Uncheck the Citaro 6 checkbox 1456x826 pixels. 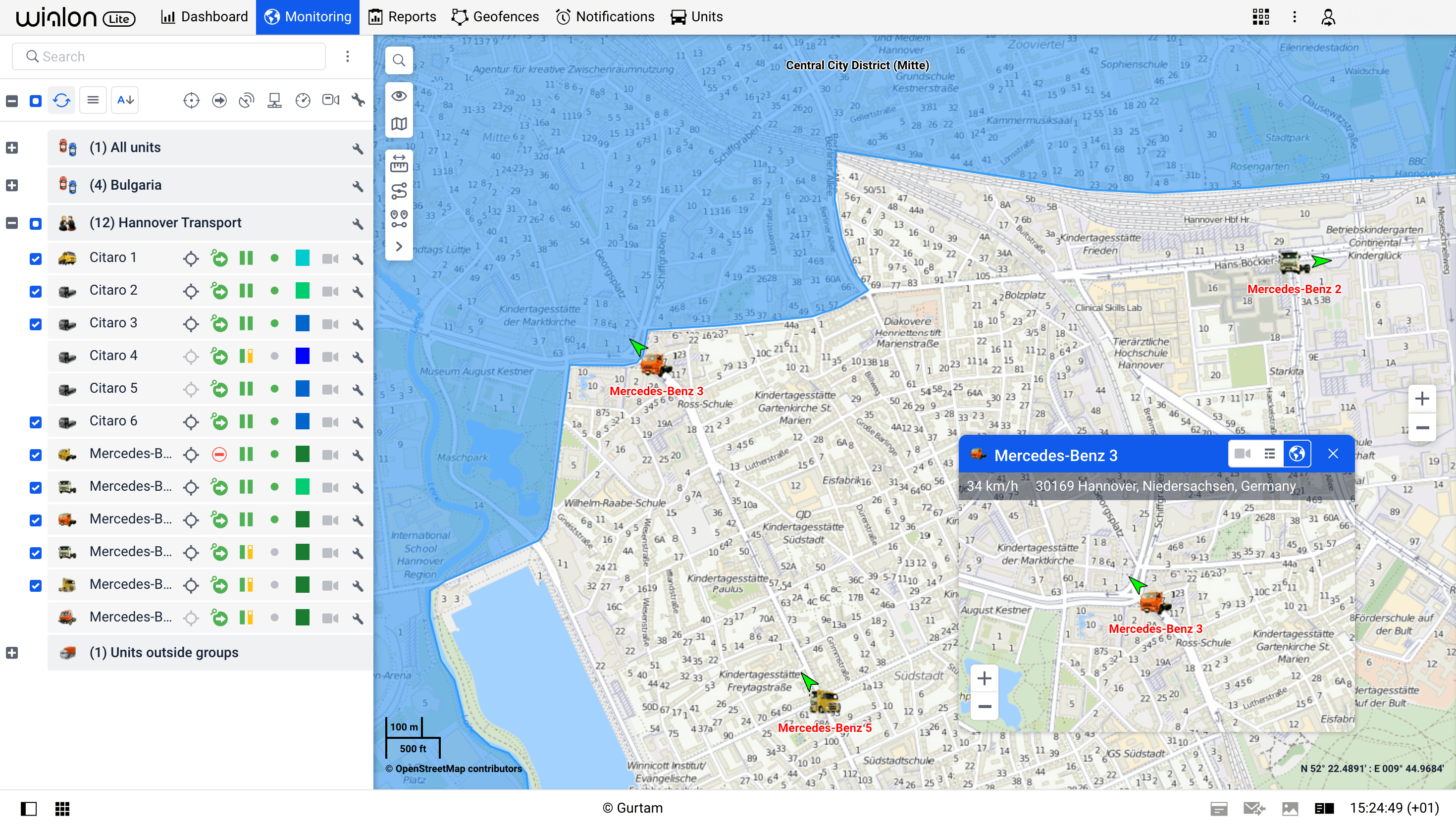(x=36, y=422)
